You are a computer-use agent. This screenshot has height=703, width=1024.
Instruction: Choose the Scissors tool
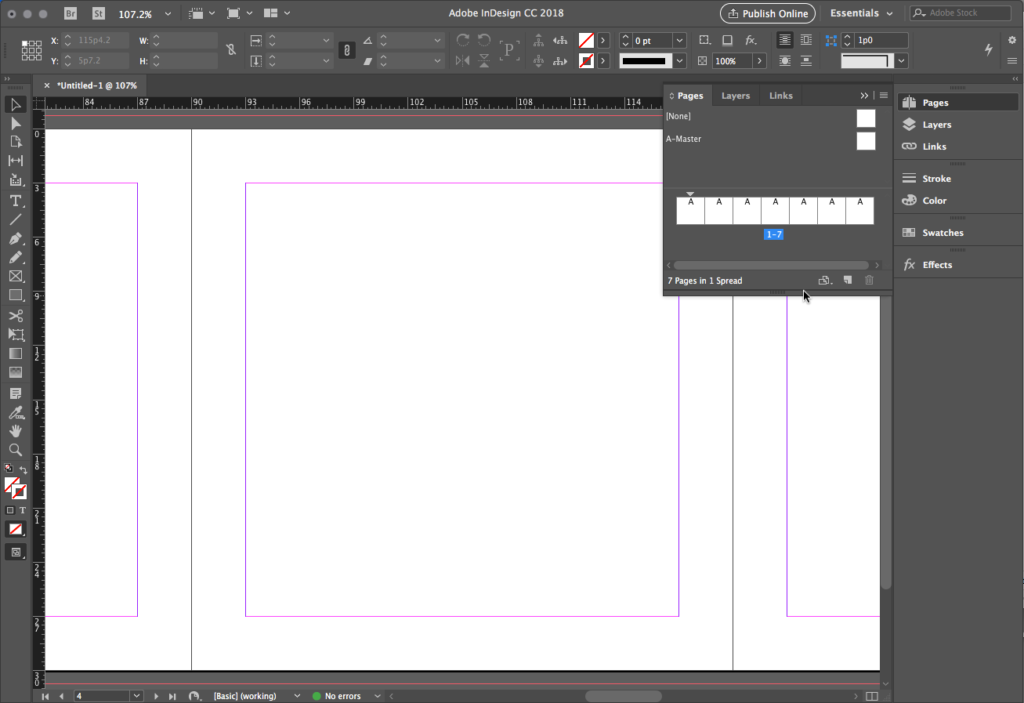[x=16, y=316]
